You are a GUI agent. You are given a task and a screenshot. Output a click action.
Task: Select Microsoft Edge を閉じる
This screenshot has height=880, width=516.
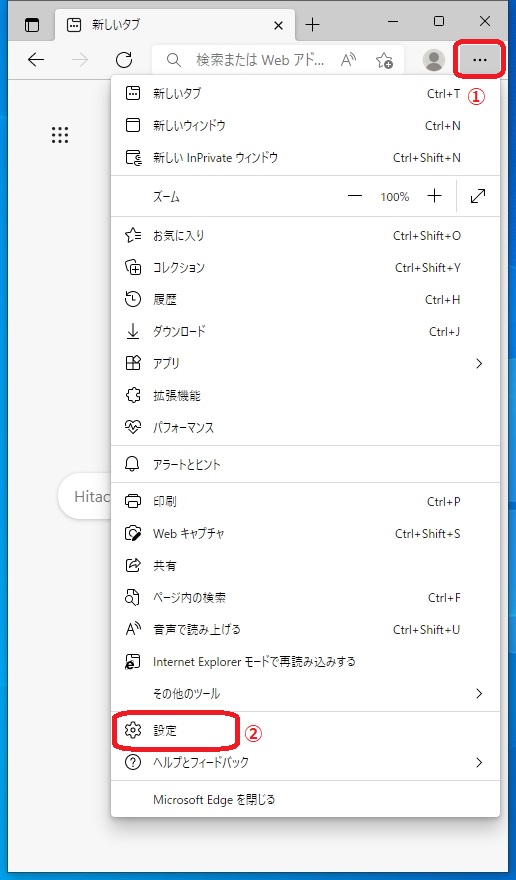click(x=305, y=799)
